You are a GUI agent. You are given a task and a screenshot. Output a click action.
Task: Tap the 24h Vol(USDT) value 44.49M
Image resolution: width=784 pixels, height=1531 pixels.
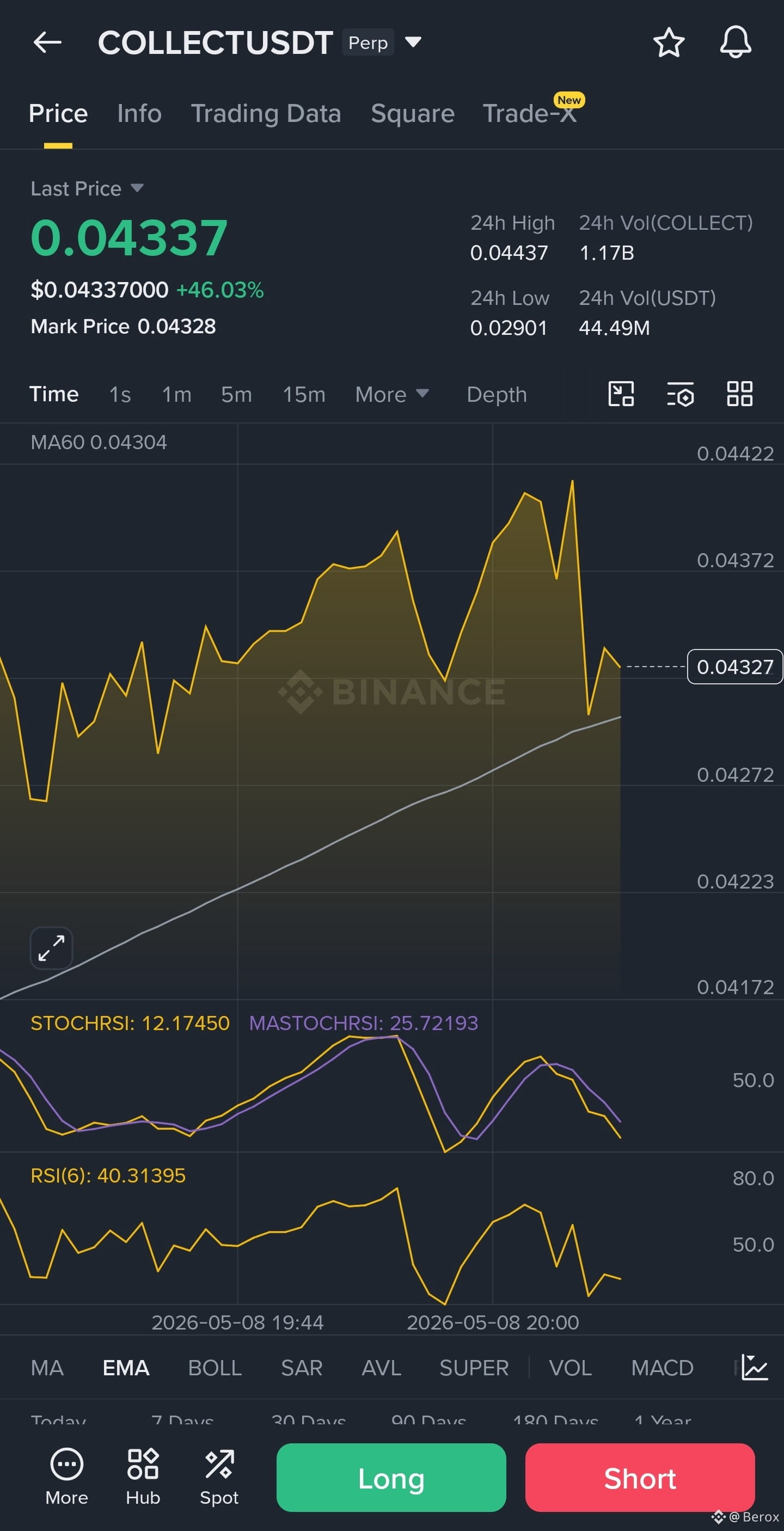614,327
